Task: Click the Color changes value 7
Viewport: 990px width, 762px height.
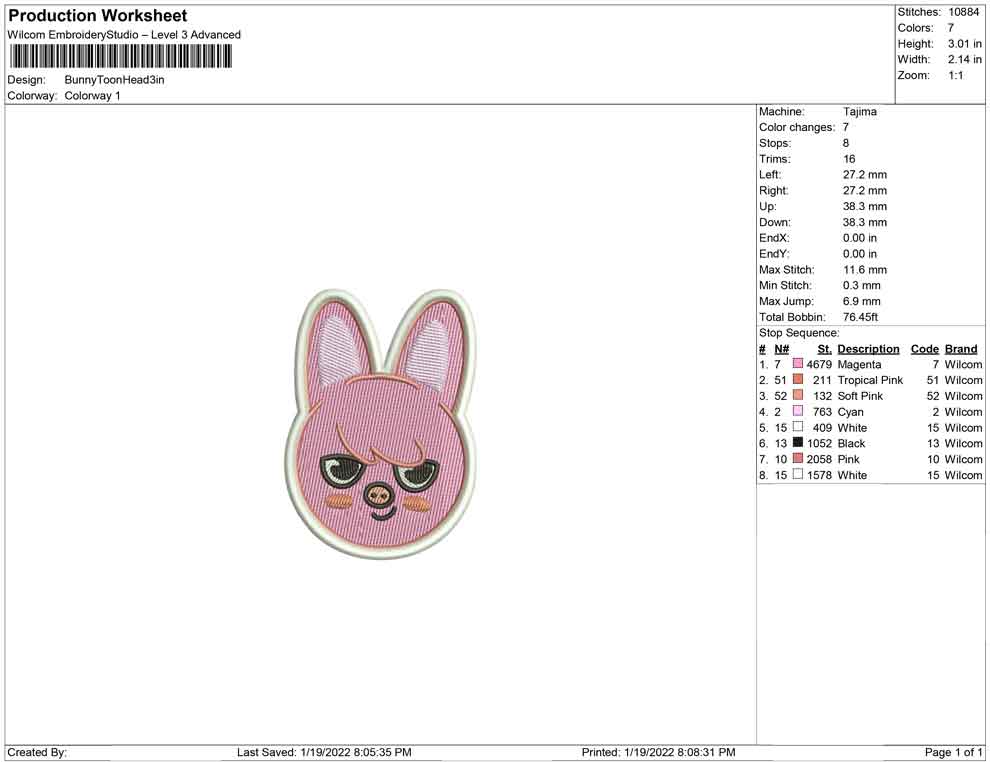Action: 845,128
